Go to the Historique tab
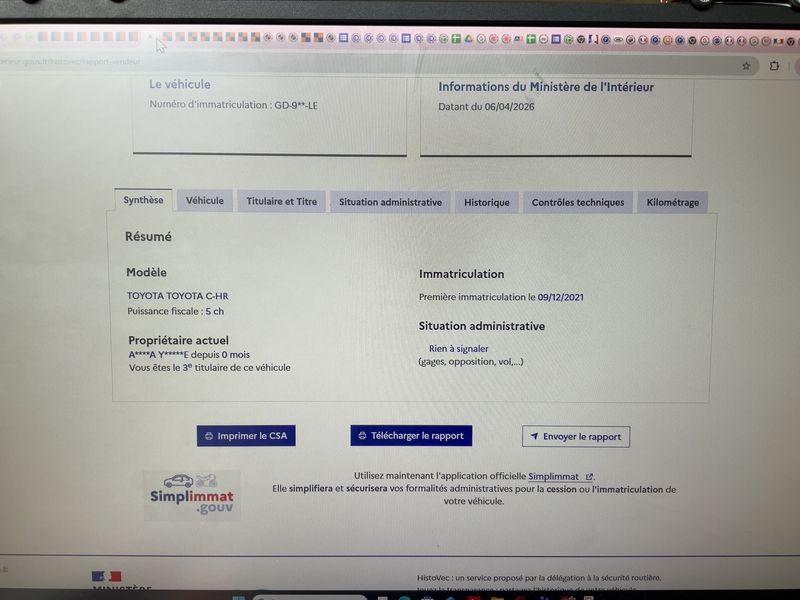This screenshot has height=600, width=800. [x=487, y=203]
